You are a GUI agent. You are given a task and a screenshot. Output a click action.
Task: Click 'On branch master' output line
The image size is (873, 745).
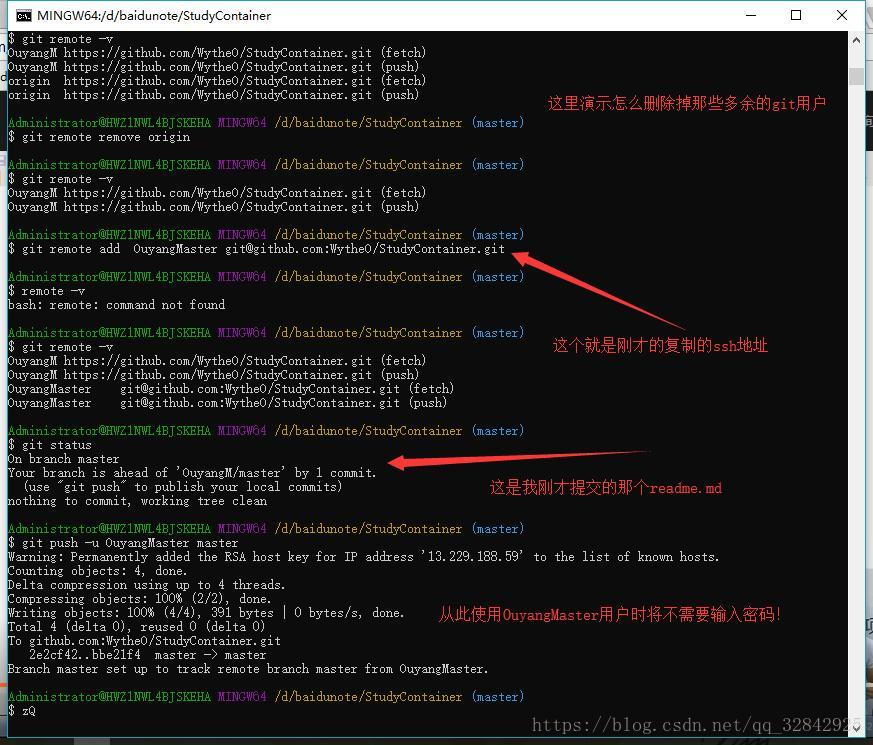click(63, 459)
